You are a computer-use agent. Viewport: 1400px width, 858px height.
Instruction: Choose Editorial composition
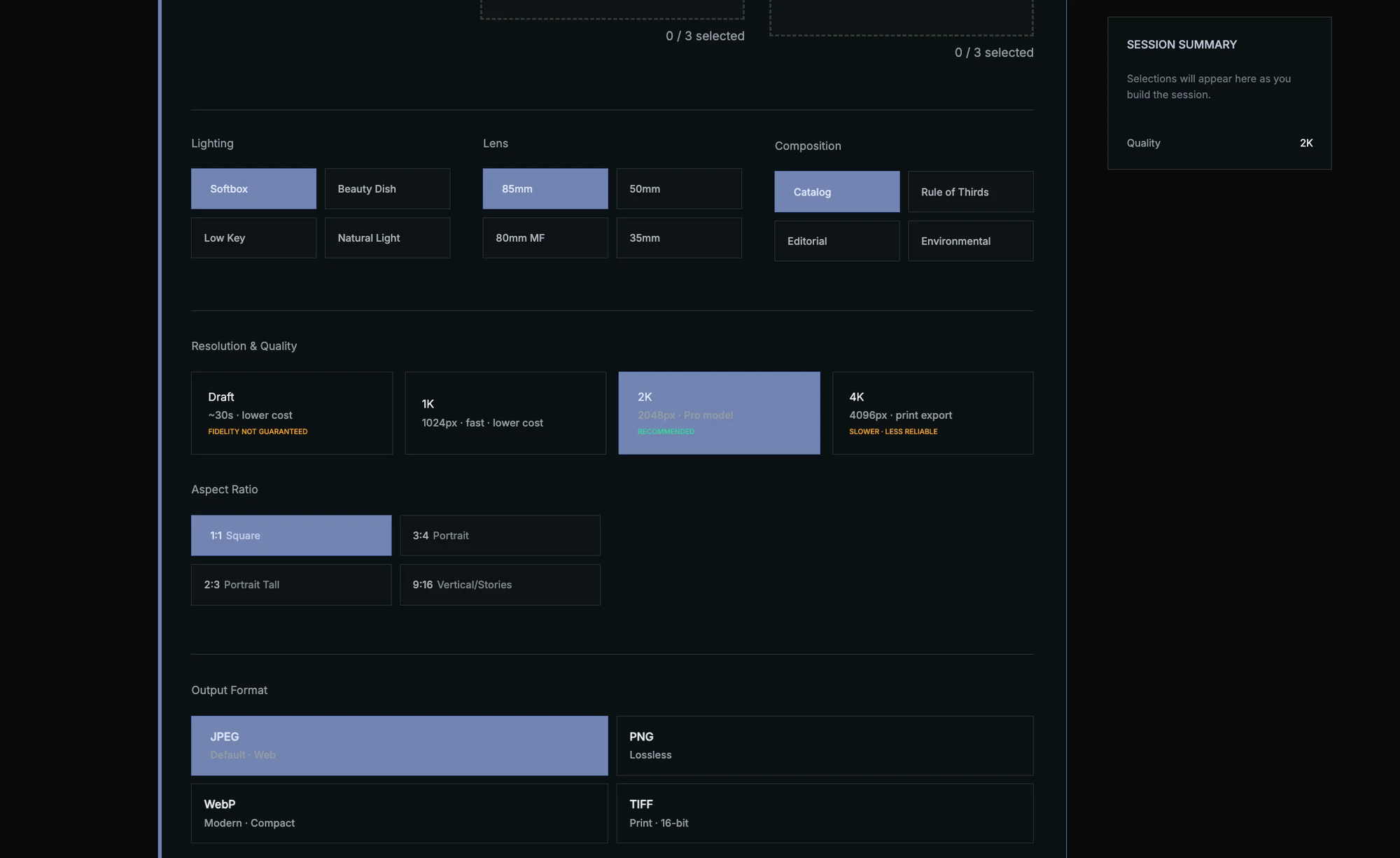[x=837, y=241]
